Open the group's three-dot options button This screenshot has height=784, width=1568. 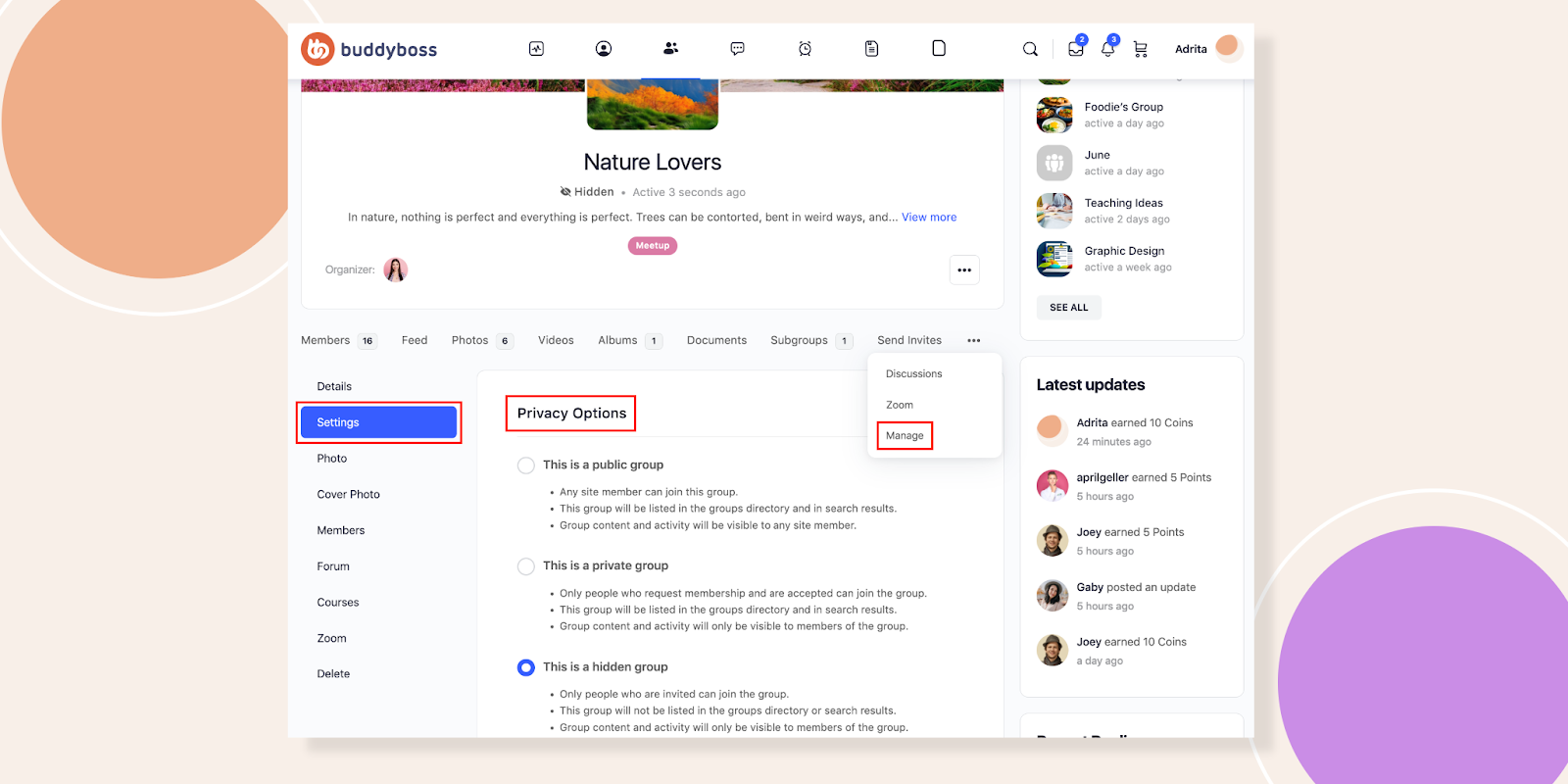pyautogui.click(x=964, y=269)
